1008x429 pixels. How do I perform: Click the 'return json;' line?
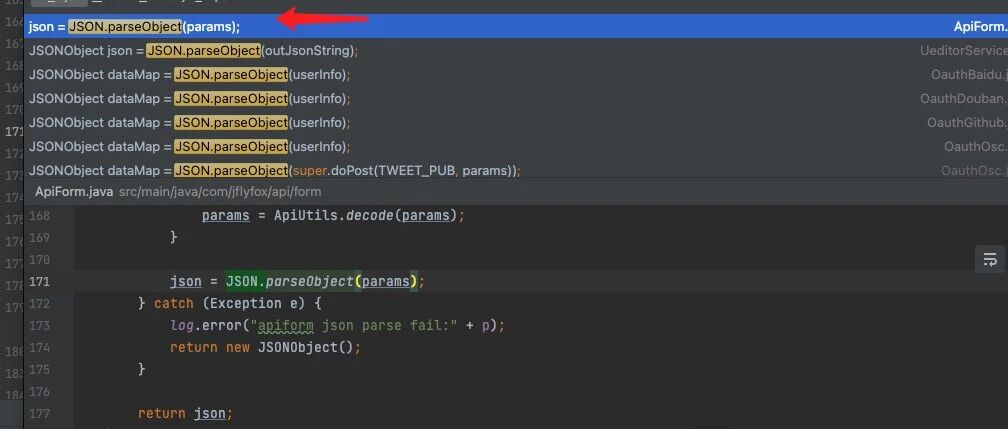click(185, 414)
